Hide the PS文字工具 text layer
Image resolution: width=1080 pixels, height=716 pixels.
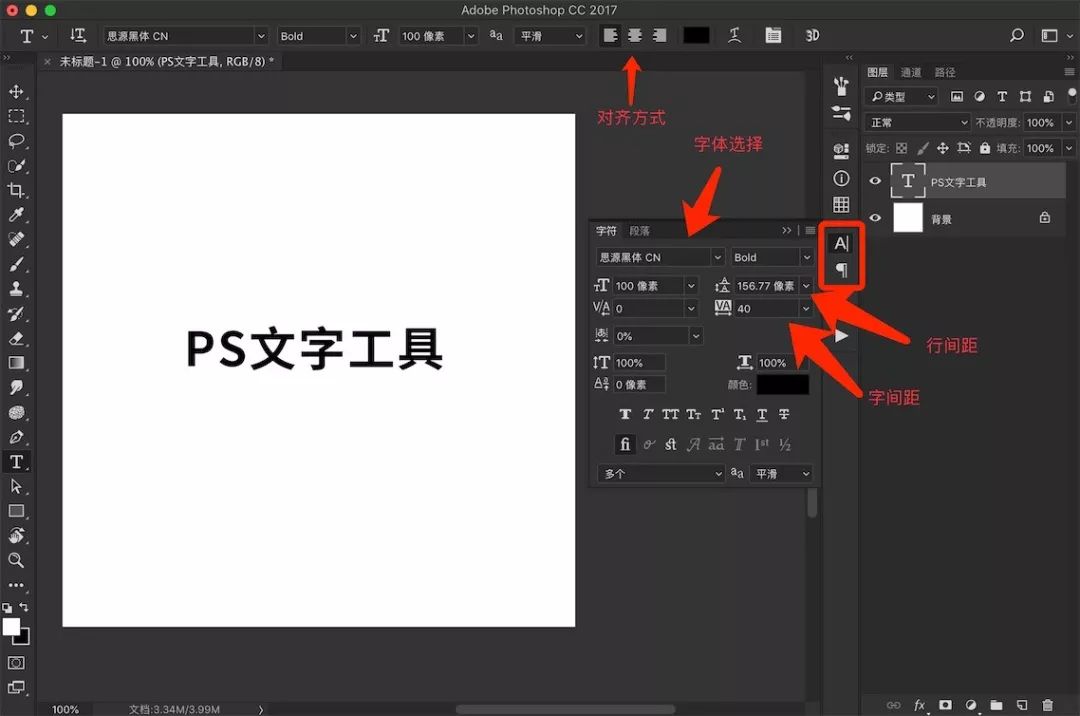coord(875,181)
